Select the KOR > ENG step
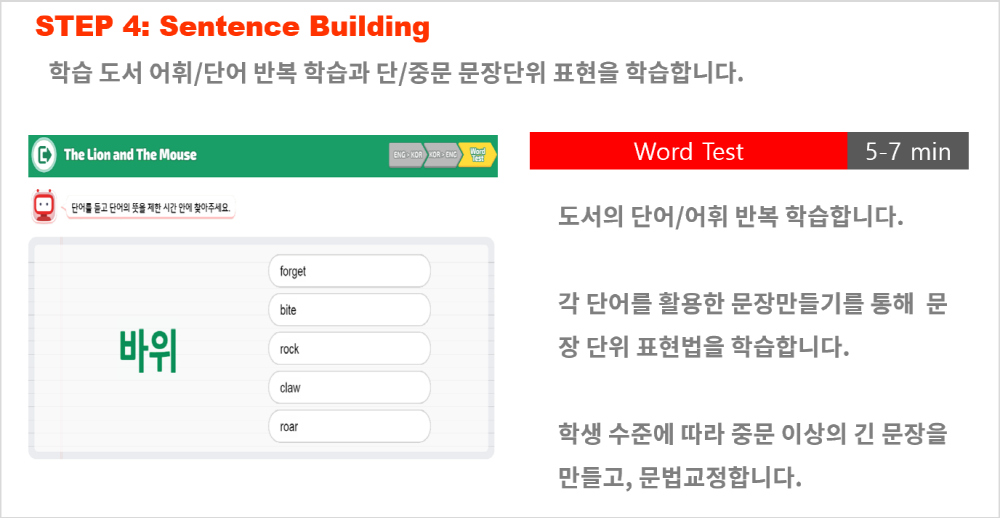Viewport: 1000px width, 518px height. [x=442, y=155]
